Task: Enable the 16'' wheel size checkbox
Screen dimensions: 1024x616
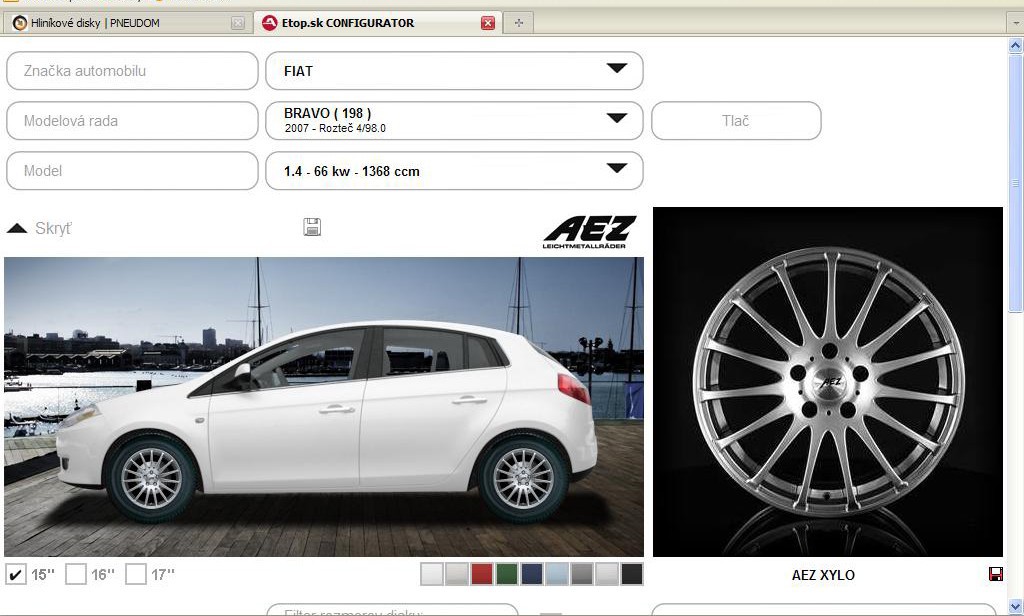Action: [76, 574]
